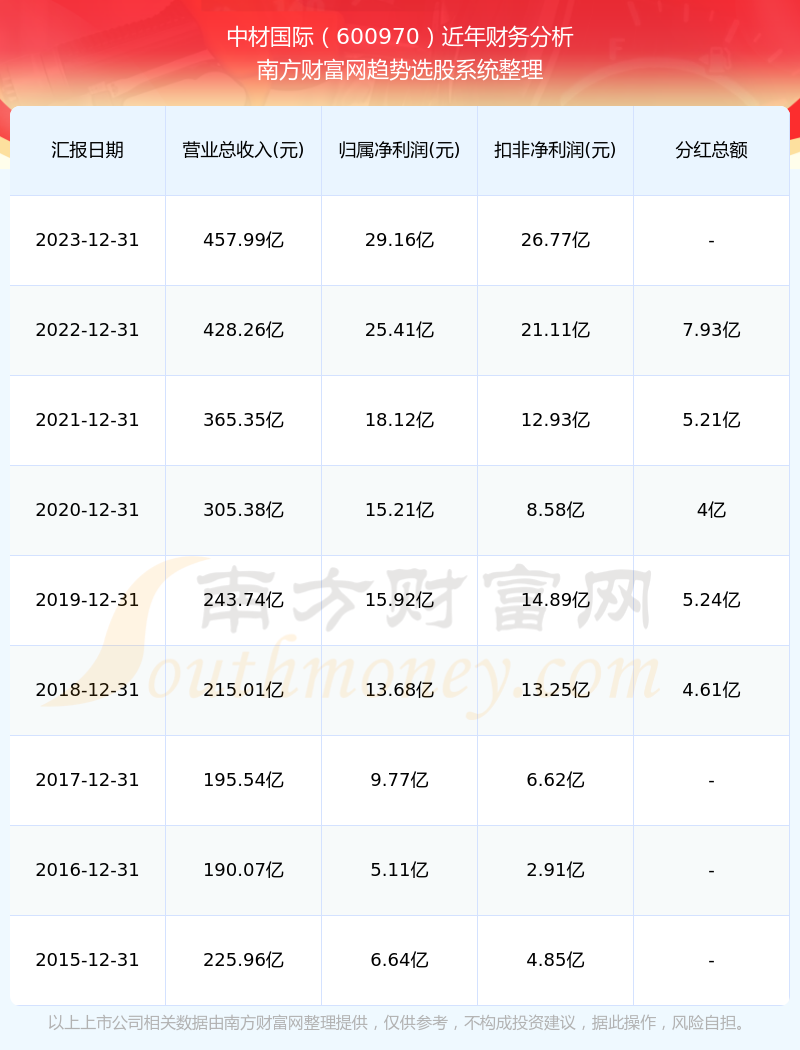Select the 225.96亿 revenue cell
The width and height of the screenshot is (800, 1050).
coord(244,960)
